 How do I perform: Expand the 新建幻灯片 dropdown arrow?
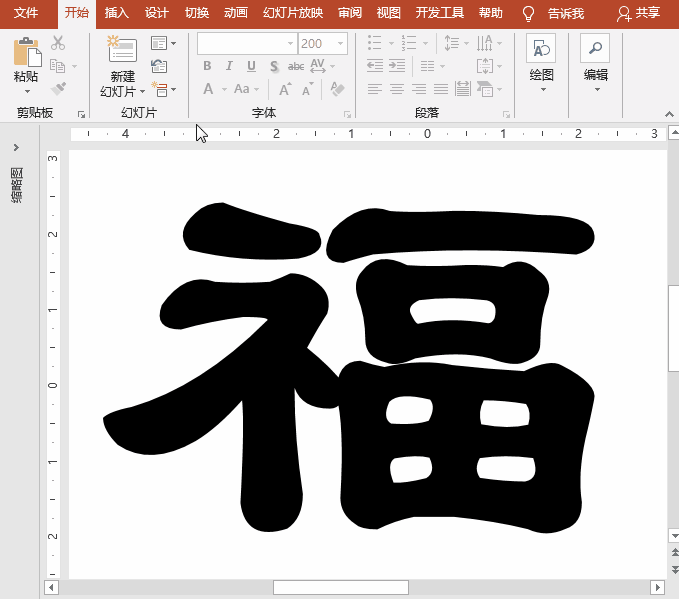click(x=142, y=92)
